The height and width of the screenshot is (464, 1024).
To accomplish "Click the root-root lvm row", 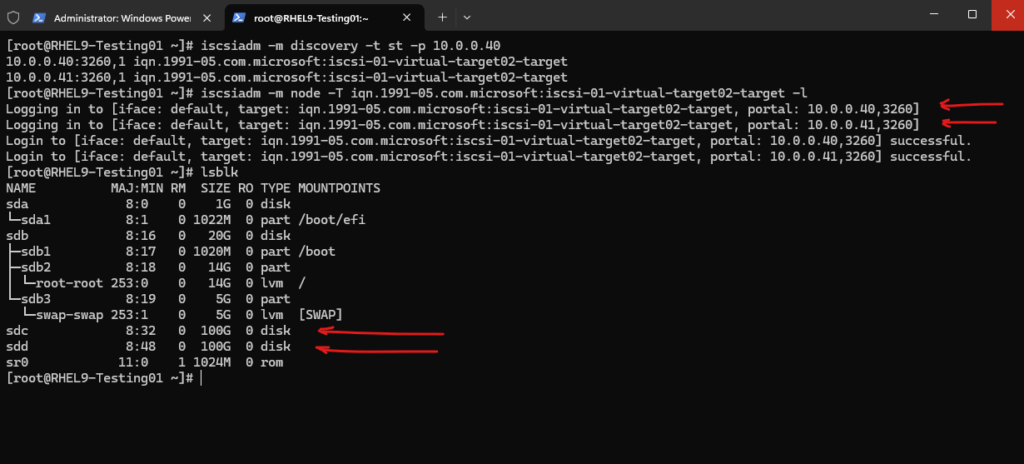I will pos(148,282).
